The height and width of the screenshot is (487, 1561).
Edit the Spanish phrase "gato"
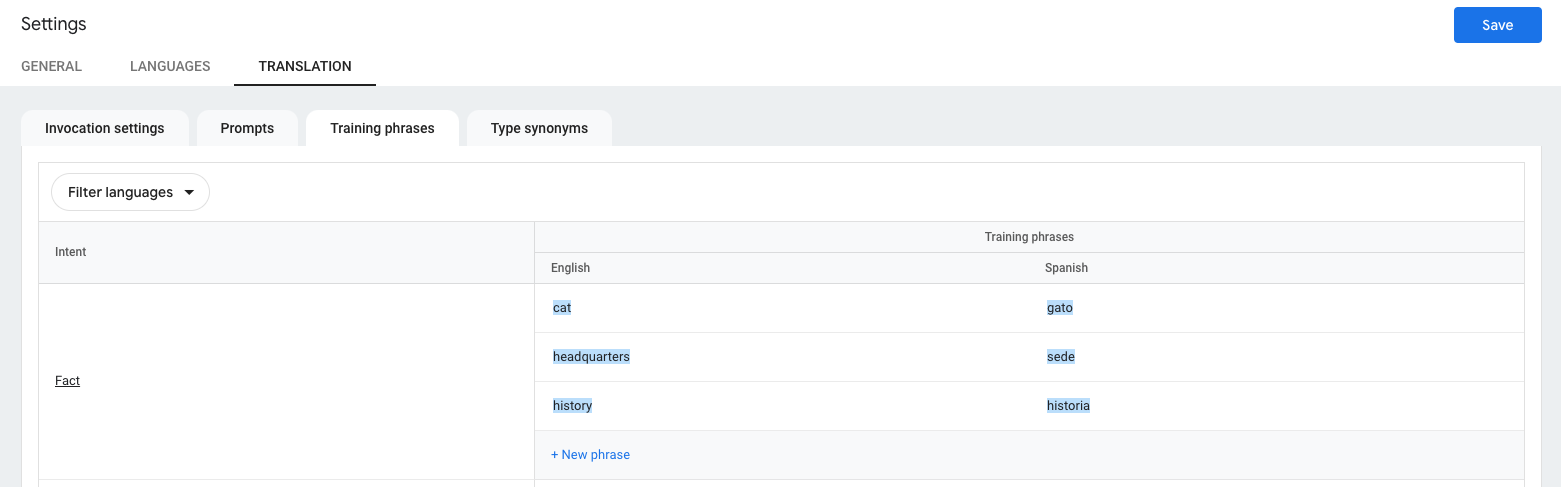[1059, 308]
